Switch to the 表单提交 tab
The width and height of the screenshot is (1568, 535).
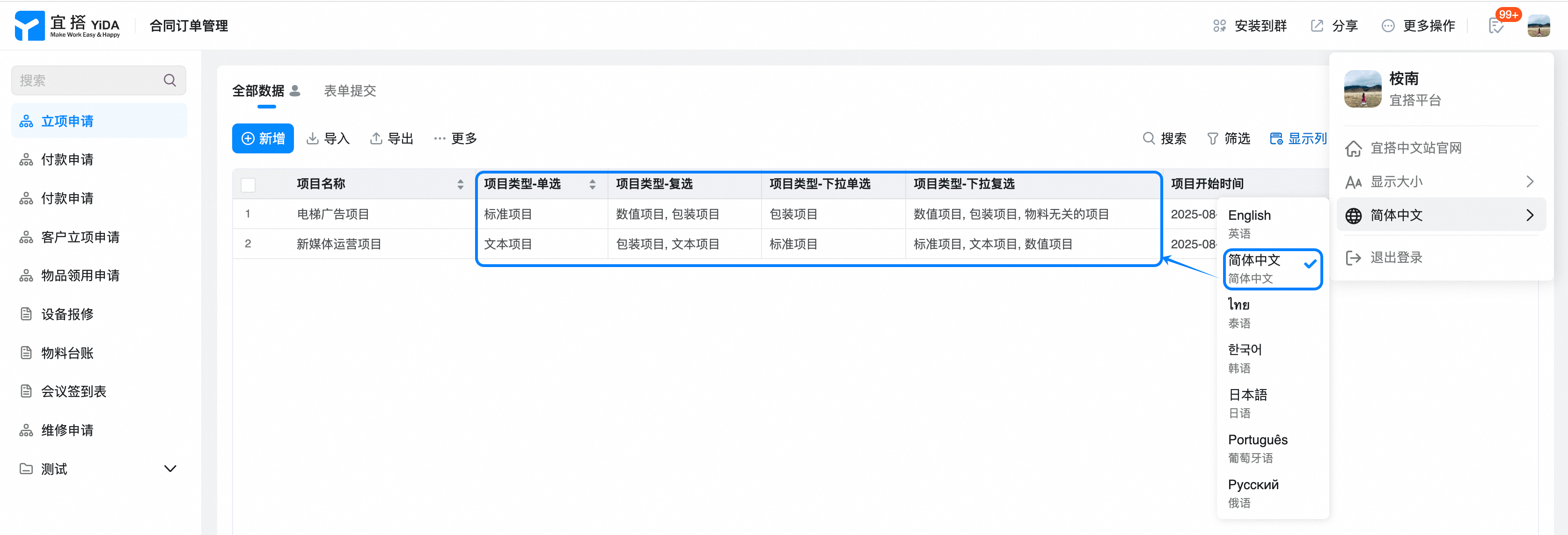[349, 91]
